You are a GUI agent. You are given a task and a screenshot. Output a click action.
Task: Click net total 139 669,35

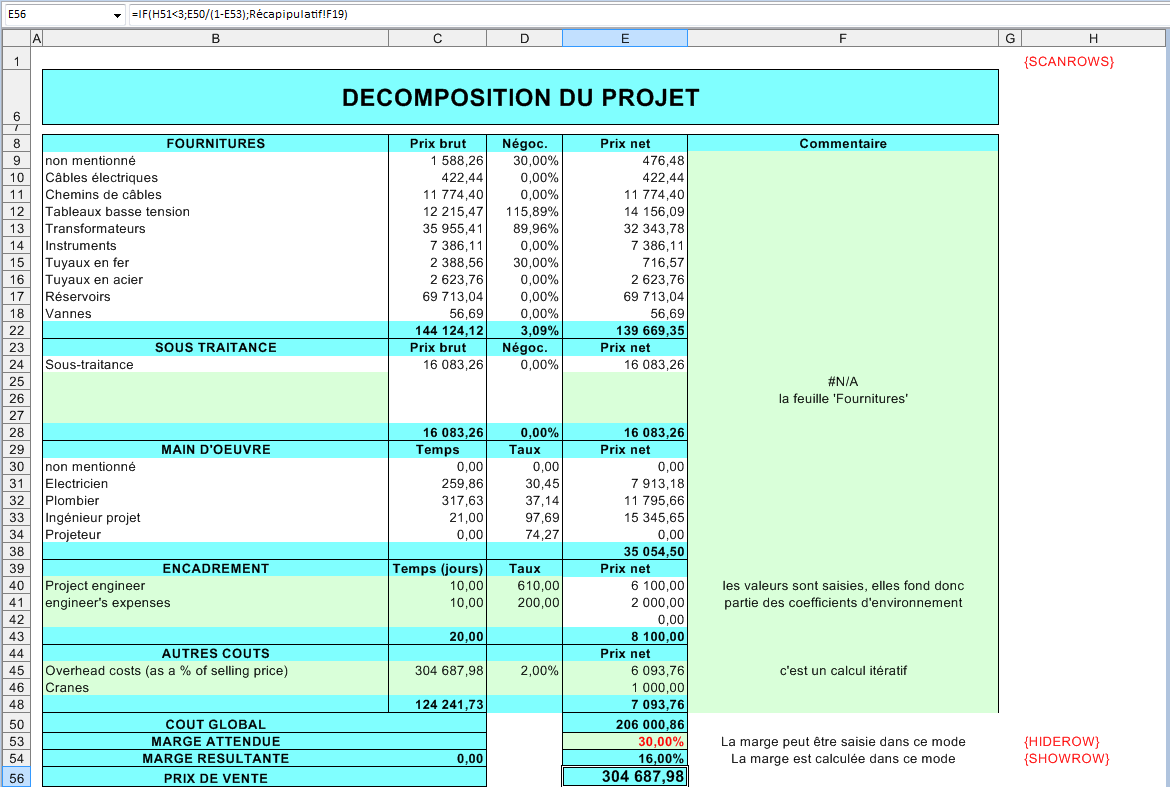click(625, 330)
